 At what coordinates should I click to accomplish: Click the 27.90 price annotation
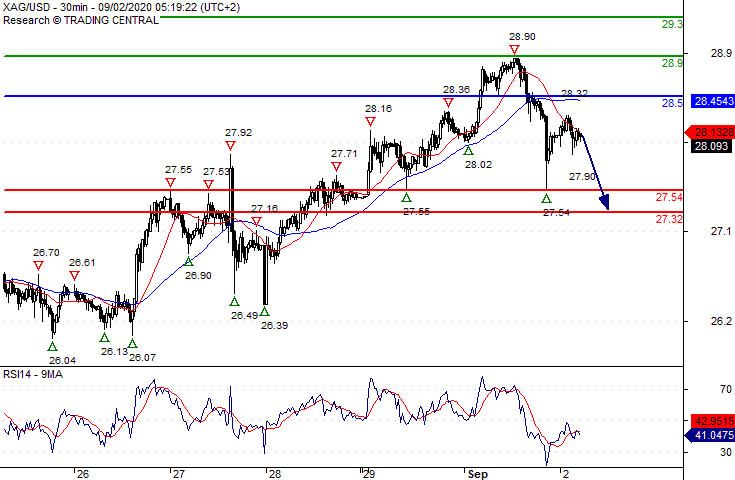[582, 177]
